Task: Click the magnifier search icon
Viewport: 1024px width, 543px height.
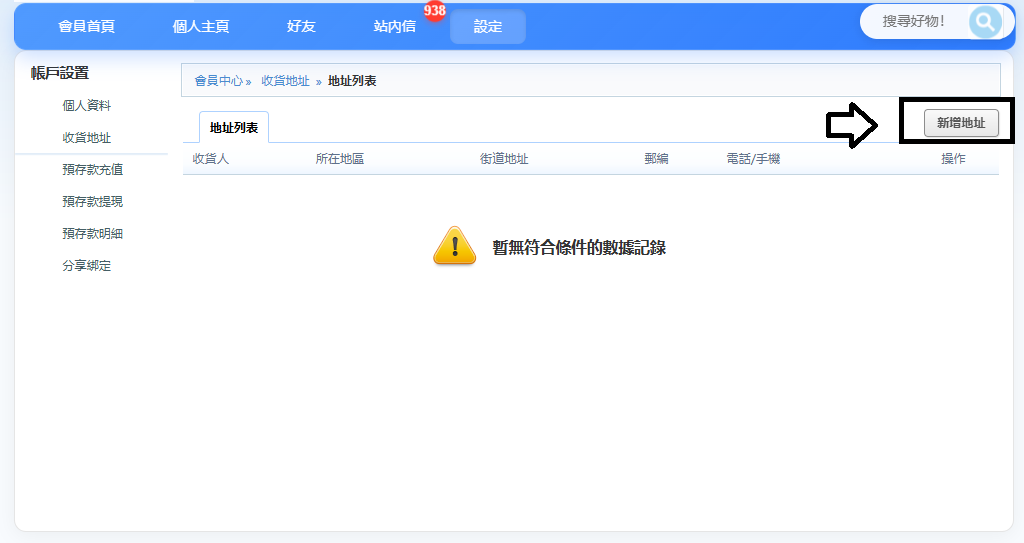Action: 984,22
